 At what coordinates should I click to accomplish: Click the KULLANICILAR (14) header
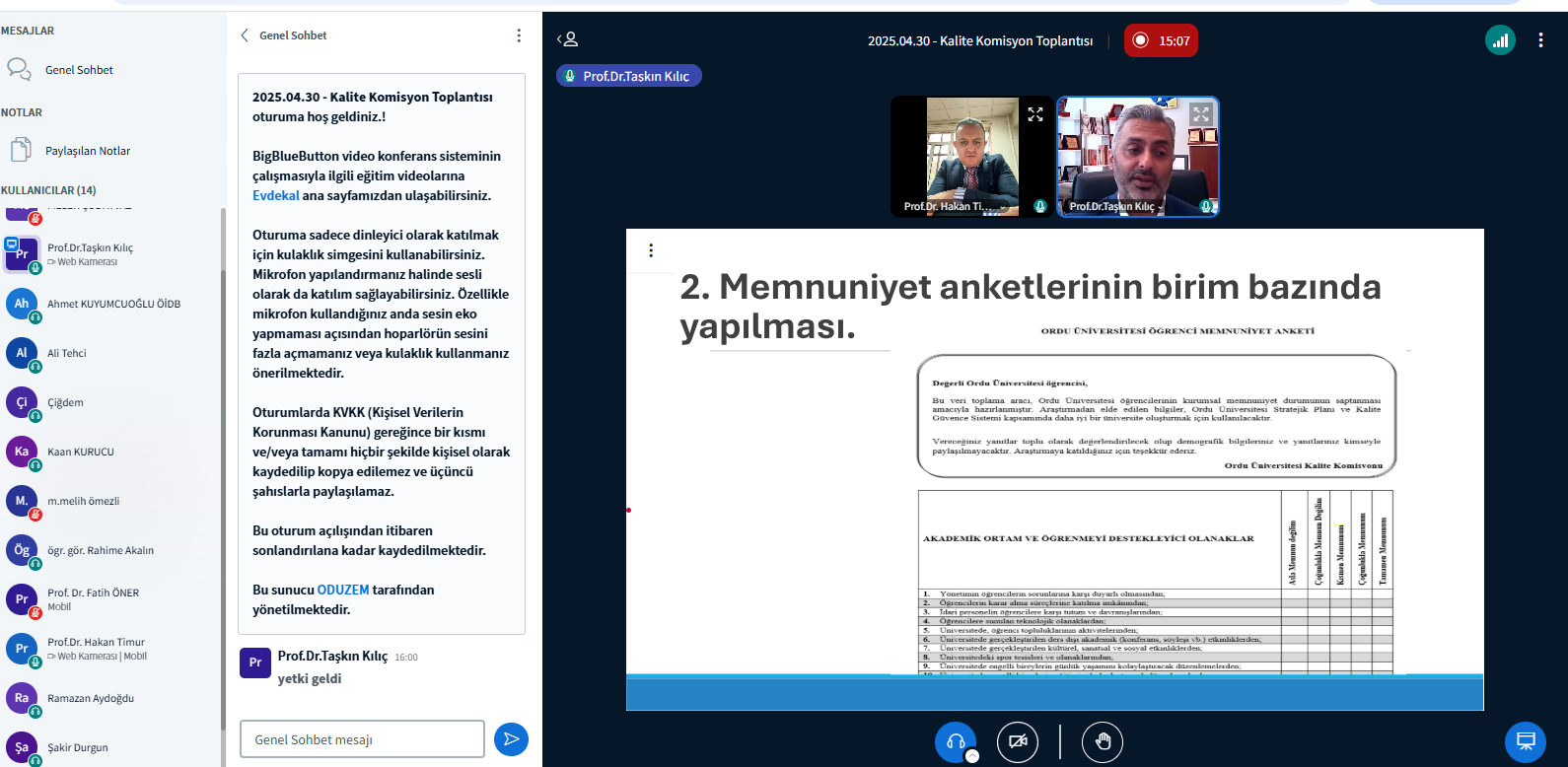coord(48,190)
